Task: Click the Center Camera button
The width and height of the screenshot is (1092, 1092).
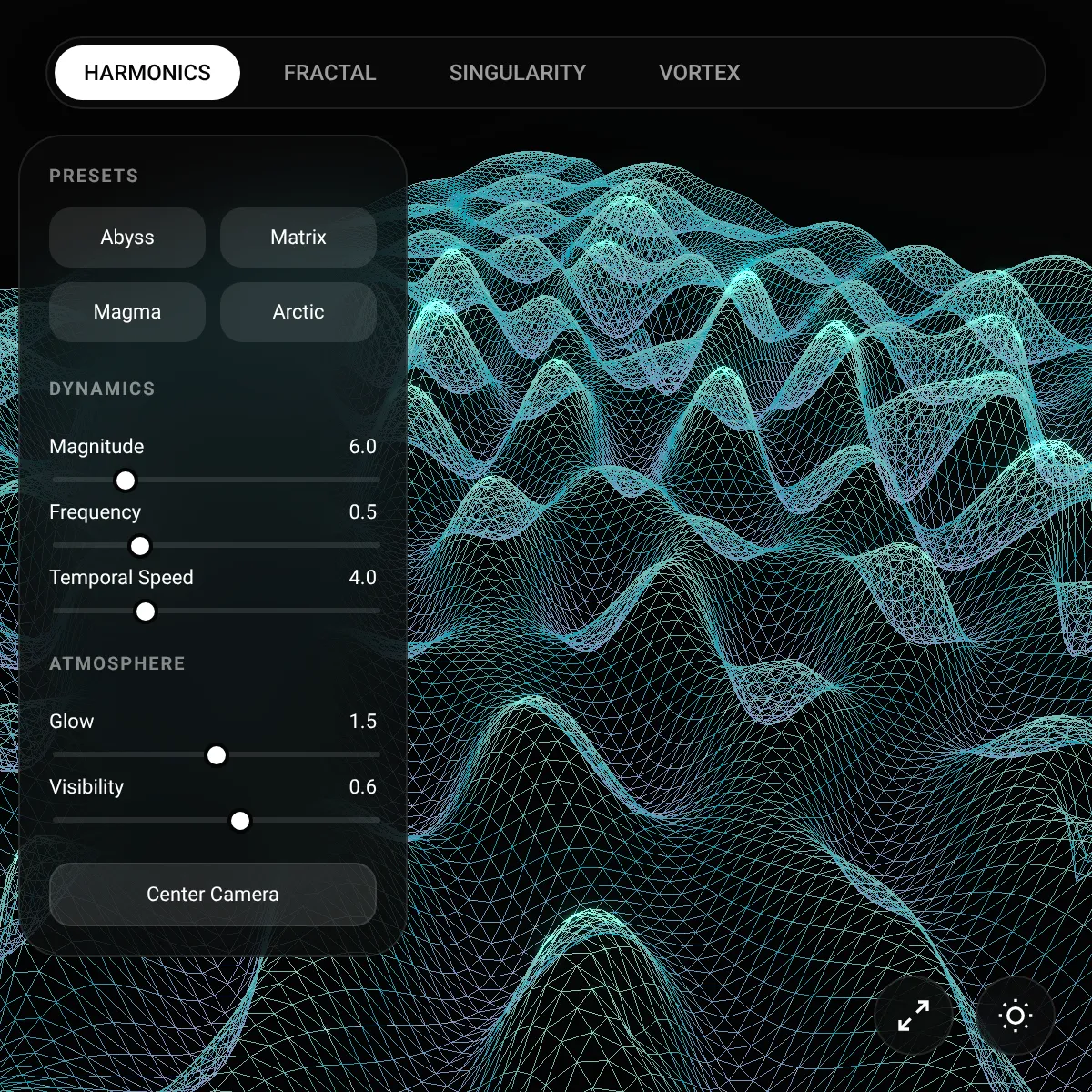Action: pyautogui.click(x=213, y=895)
